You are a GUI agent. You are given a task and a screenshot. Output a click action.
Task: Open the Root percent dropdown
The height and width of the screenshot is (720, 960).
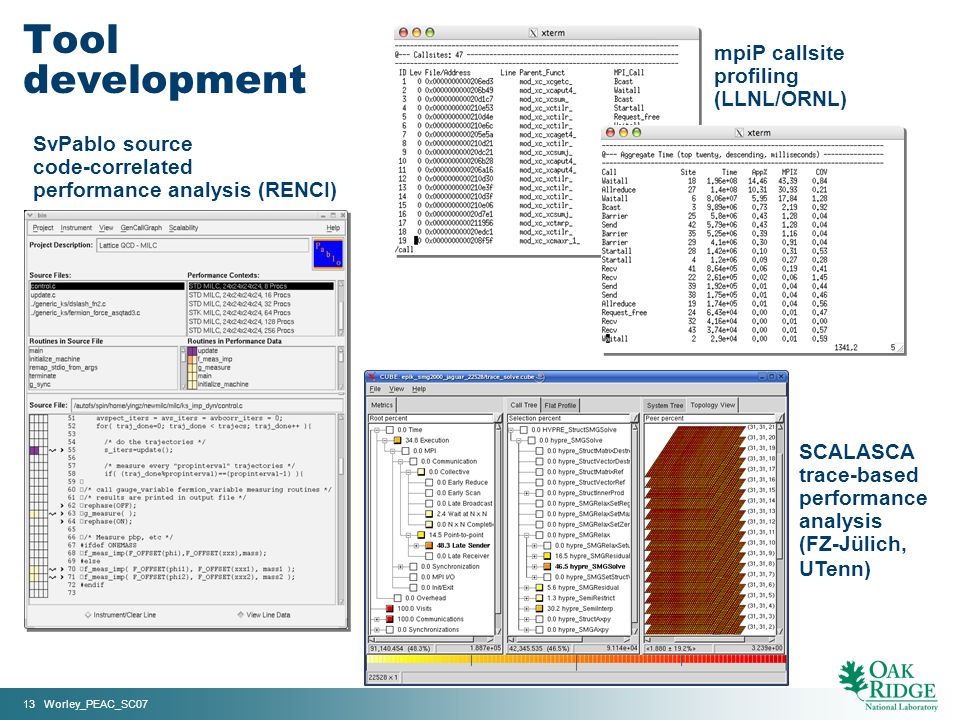[x=435, y=418]
